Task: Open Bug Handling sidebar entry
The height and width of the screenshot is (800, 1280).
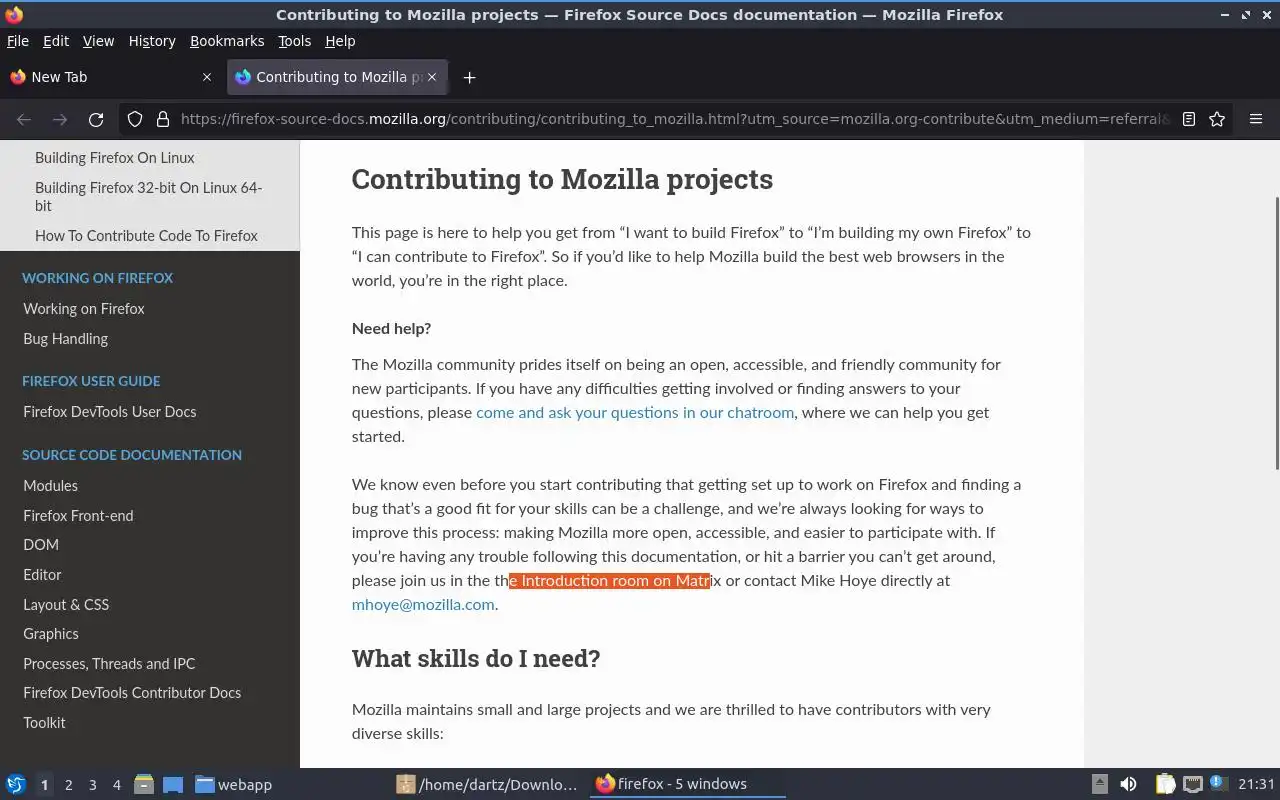Action: [66, 339]
